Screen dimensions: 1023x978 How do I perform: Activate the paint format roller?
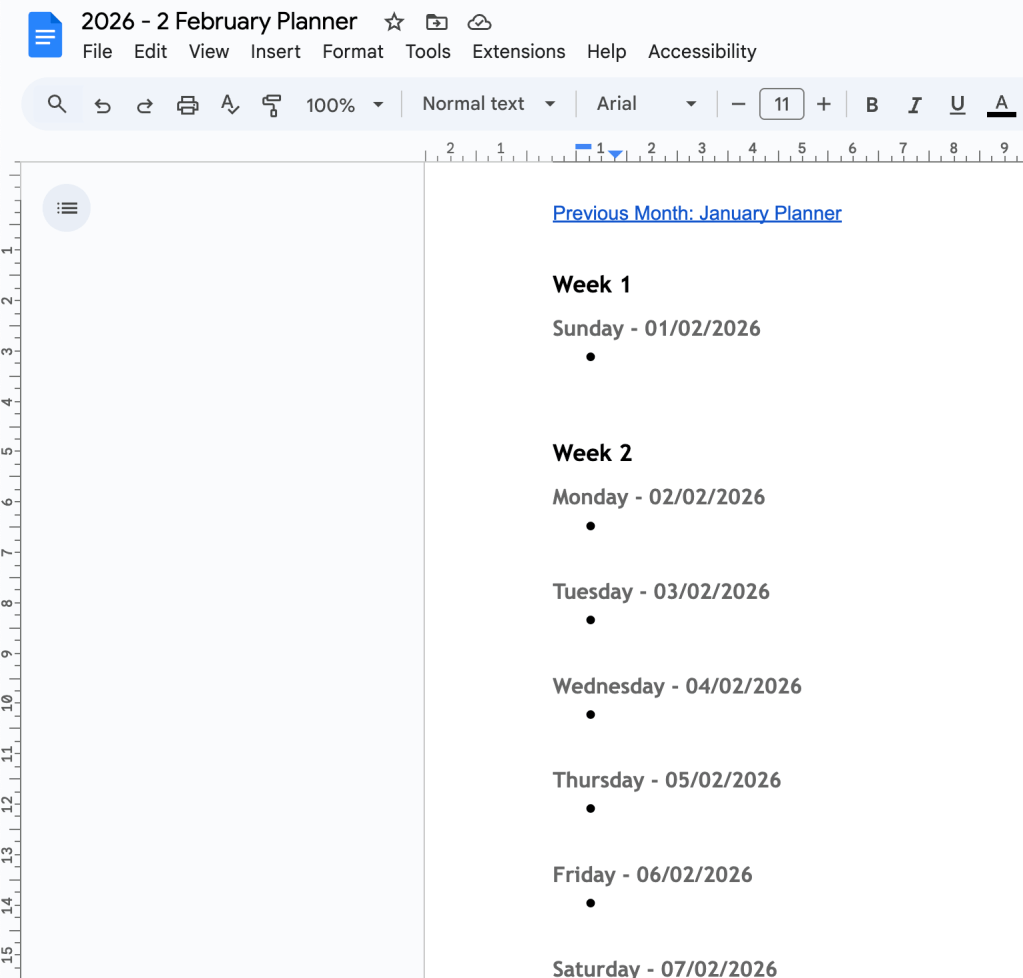tap(271, 105)
